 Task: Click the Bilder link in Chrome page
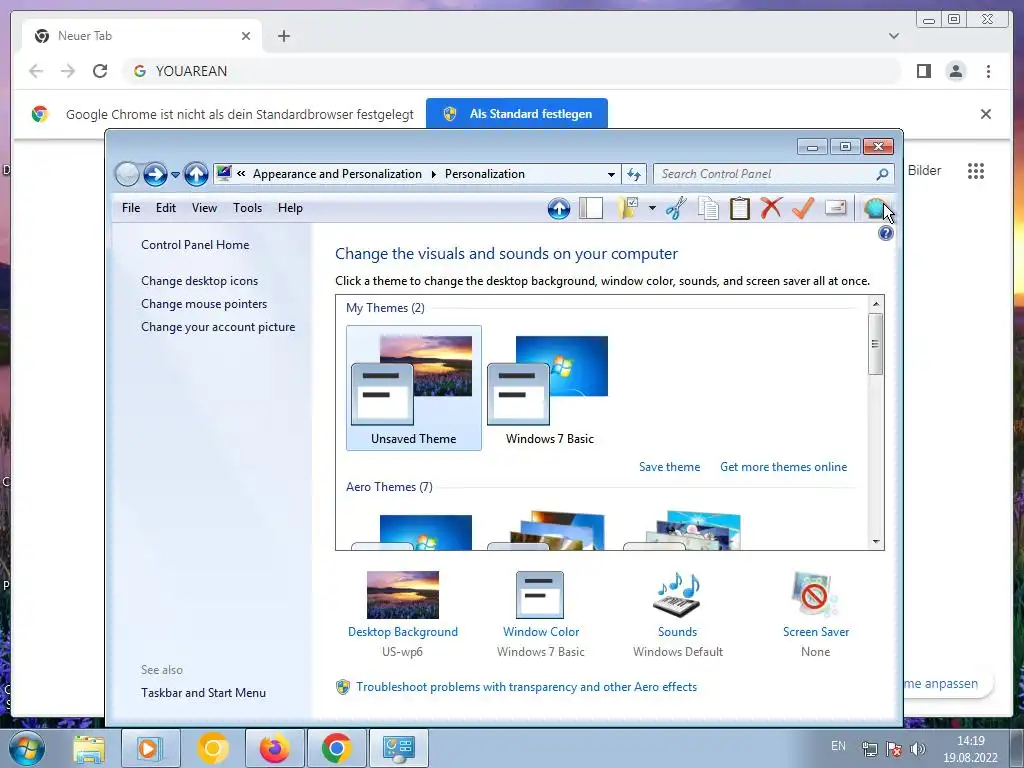924,170
